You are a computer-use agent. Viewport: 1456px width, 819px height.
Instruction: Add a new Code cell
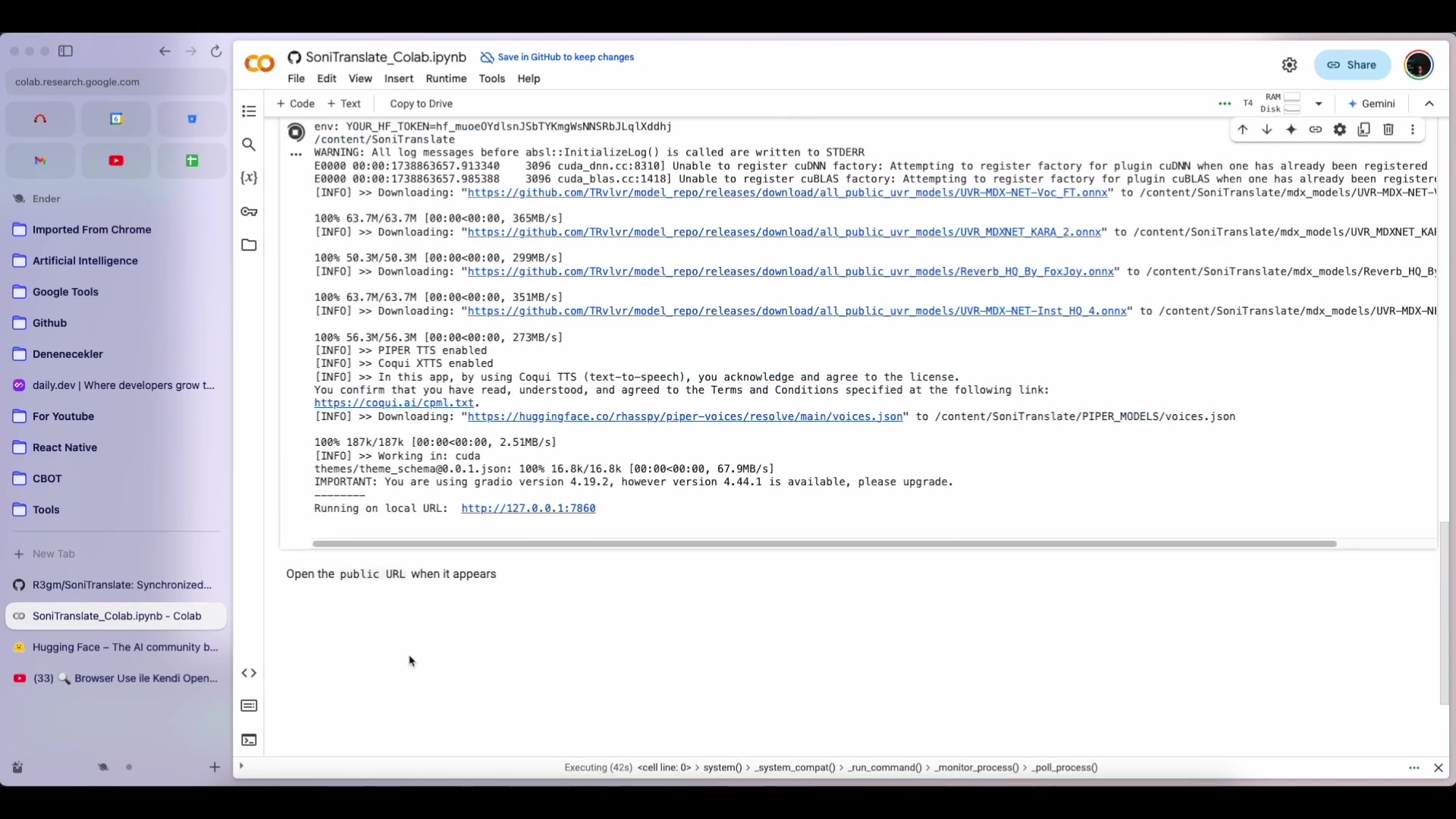(x=296, y=104)
